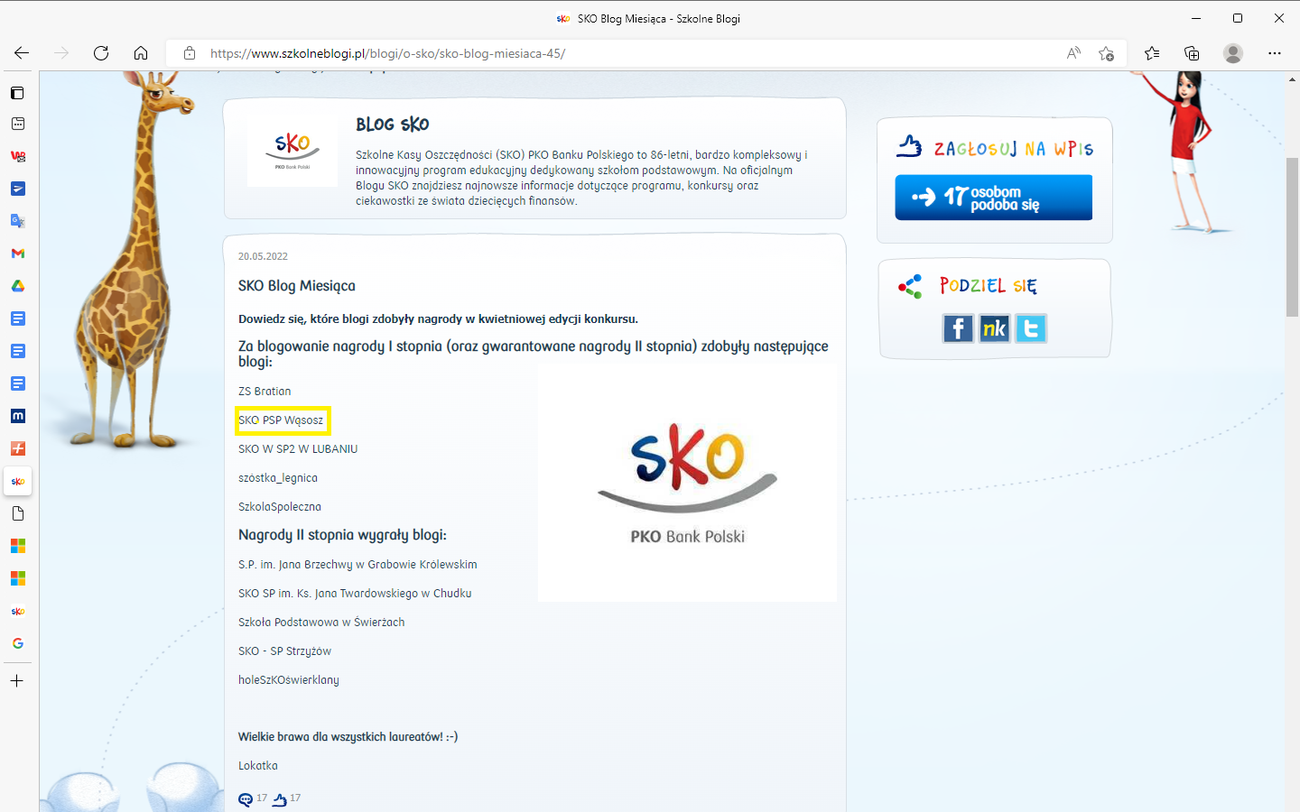
Task: Switch to the Google Drive tab
Action: 17,286
